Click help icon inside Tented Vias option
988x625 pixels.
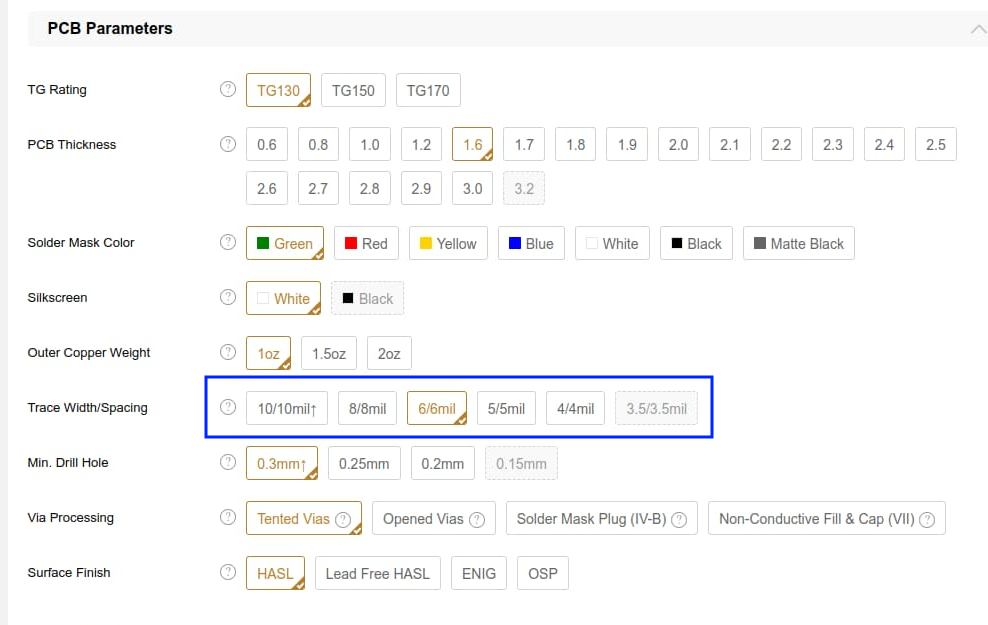[343, 520]
